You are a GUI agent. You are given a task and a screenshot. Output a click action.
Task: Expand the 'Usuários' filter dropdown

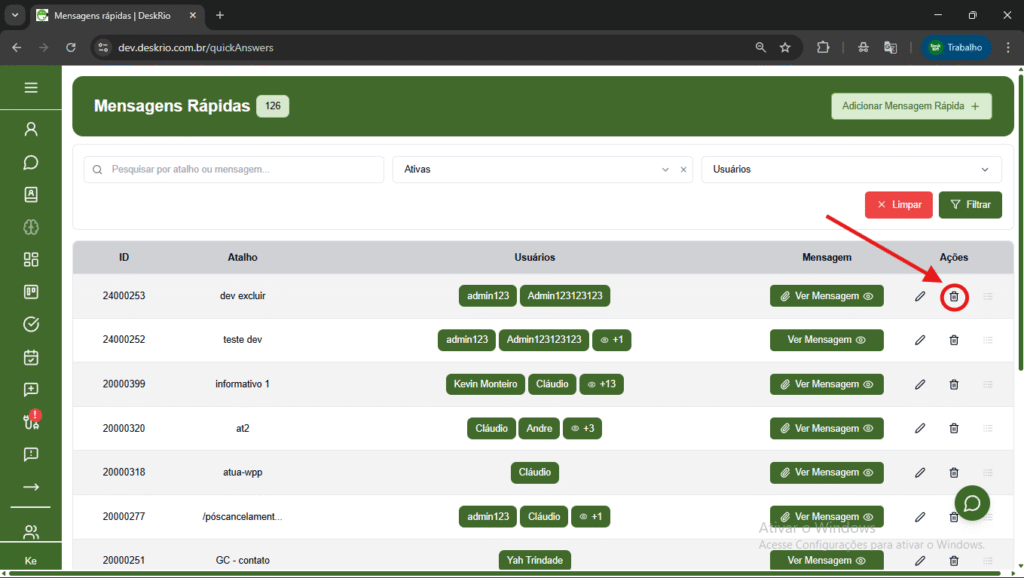coord(850,170)
